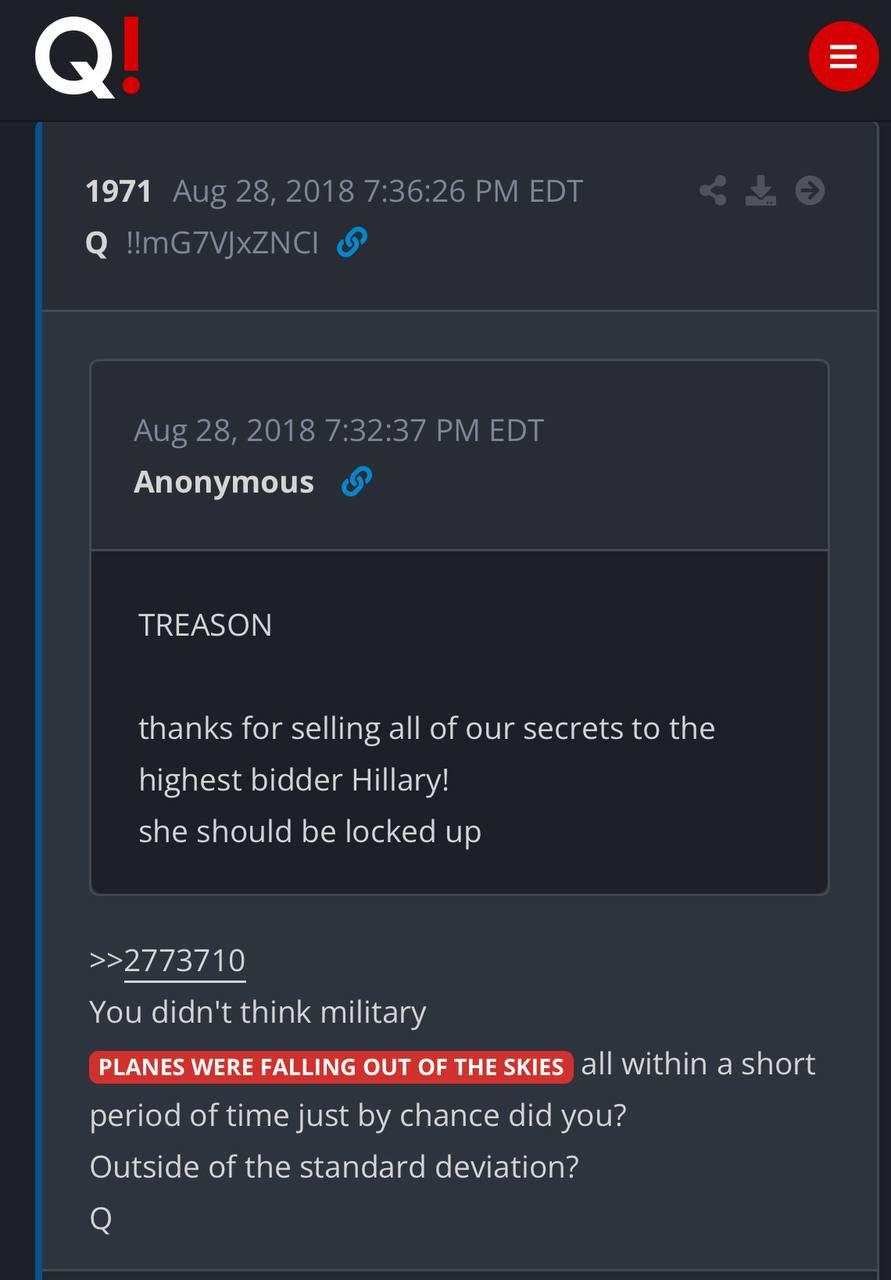Click "You didn't think military" line
The image size is (891, 1280).
[x=258, y=1012]
